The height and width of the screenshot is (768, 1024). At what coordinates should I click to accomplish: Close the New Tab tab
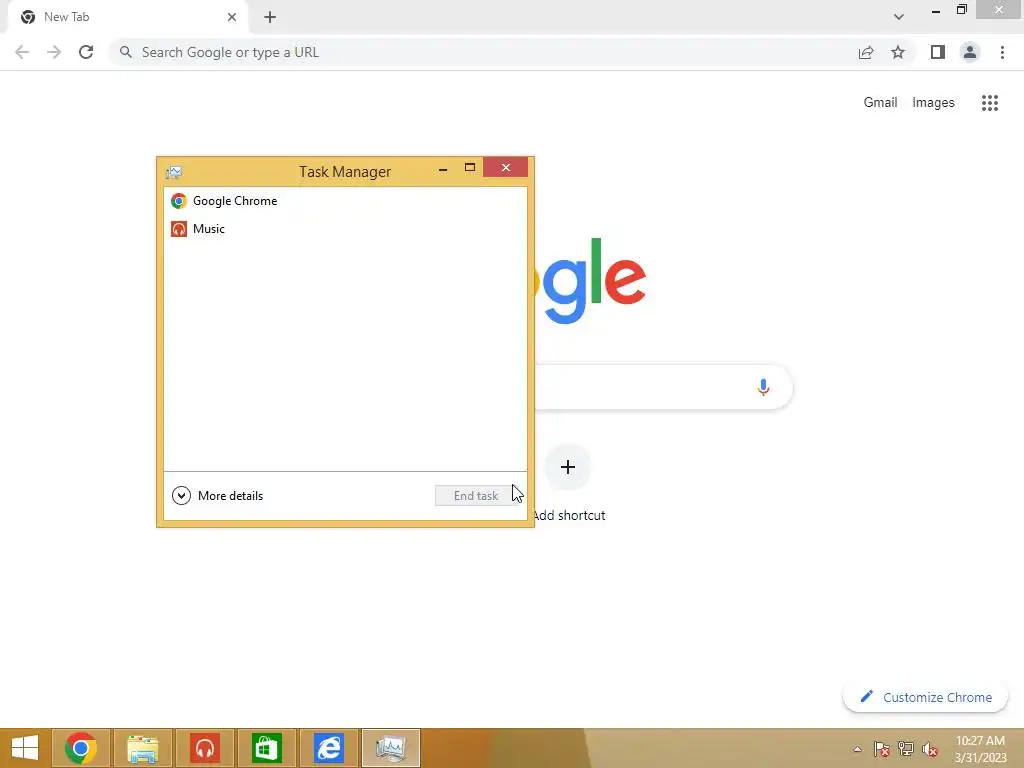point(232,17)
